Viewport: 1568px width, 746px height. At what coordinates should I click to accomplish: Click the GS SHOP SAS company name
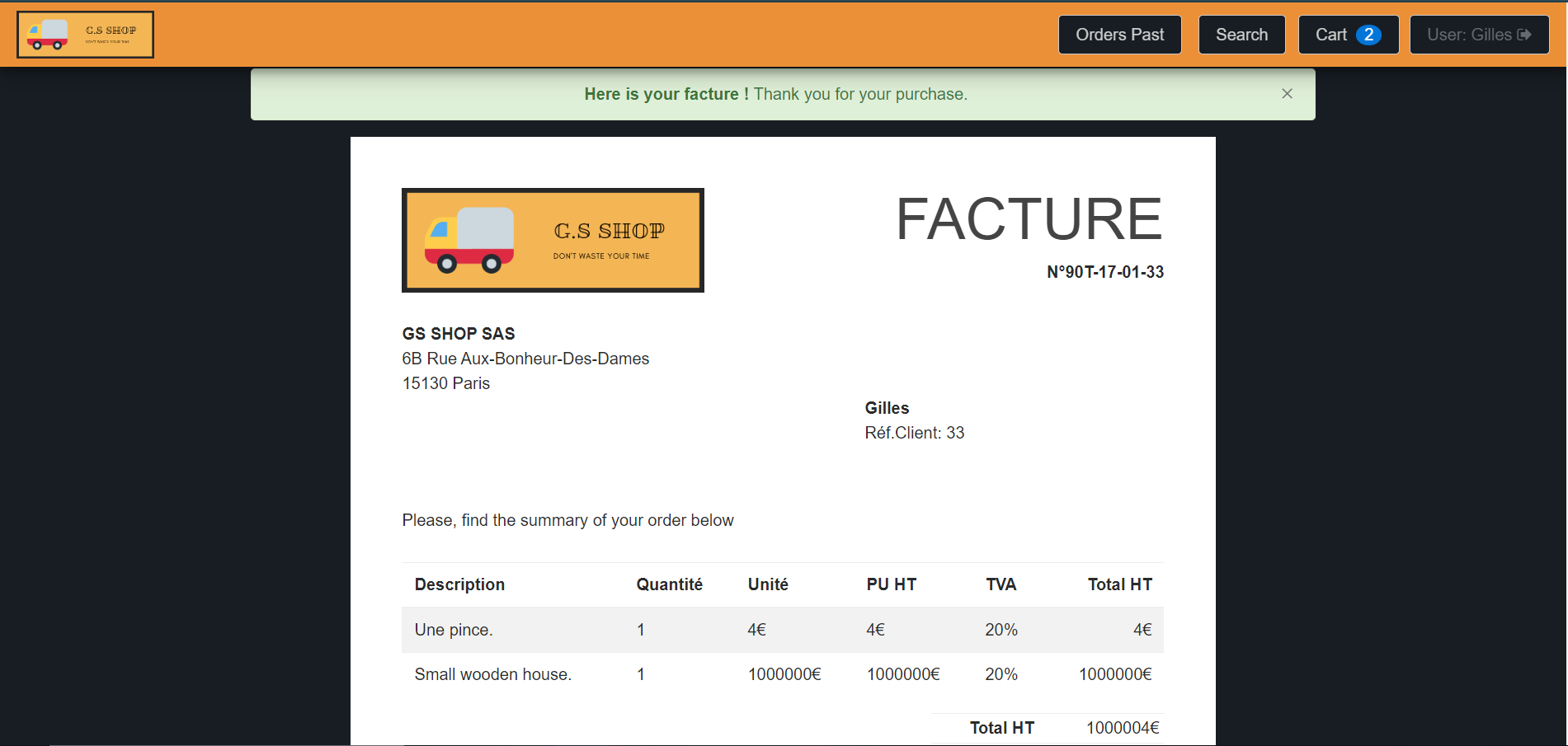(459, 334)
